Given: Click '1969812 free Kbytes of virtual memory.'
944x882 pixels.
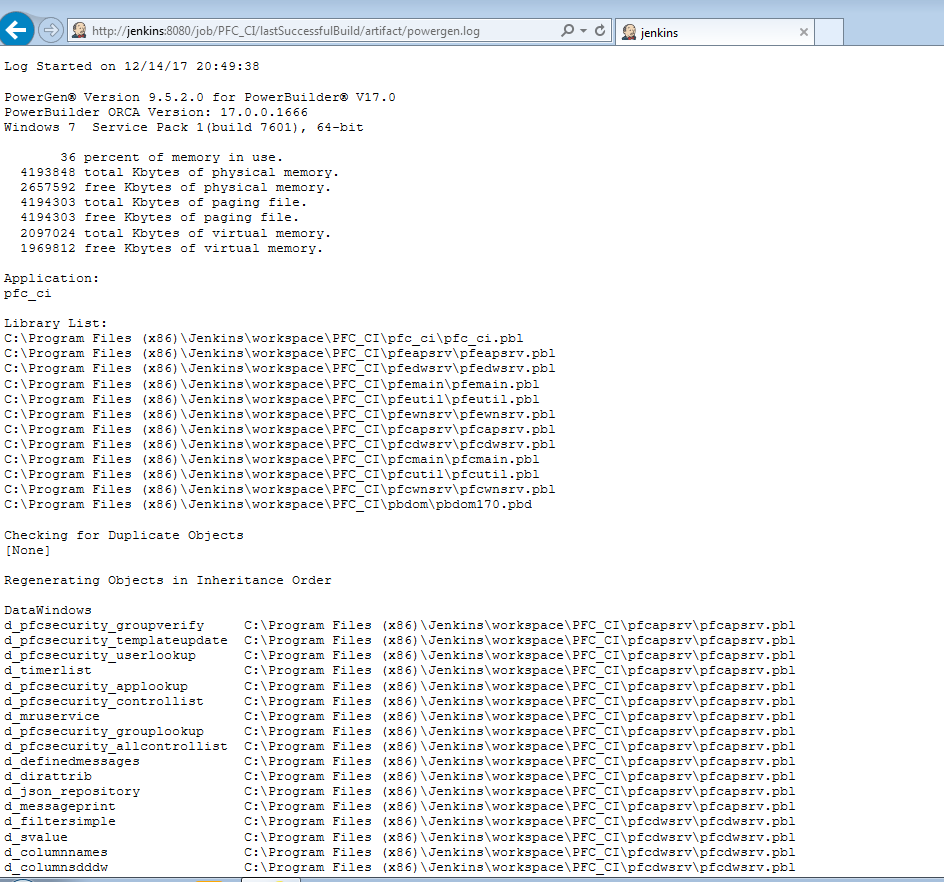Looking at the screenshot, I should (x=172, y=248).
